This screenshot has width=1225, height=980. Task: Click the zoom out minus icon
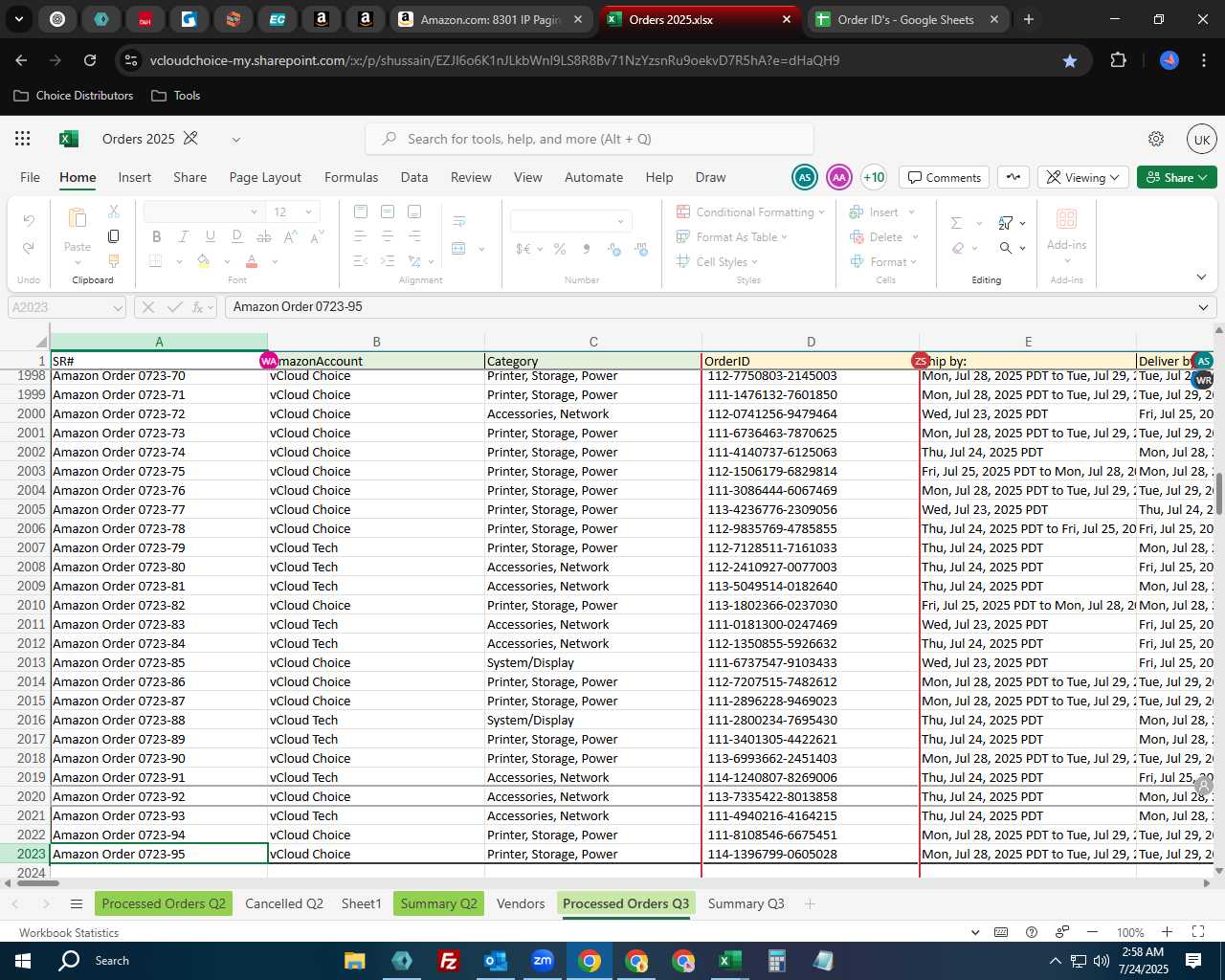click(x=1092, y=932)
